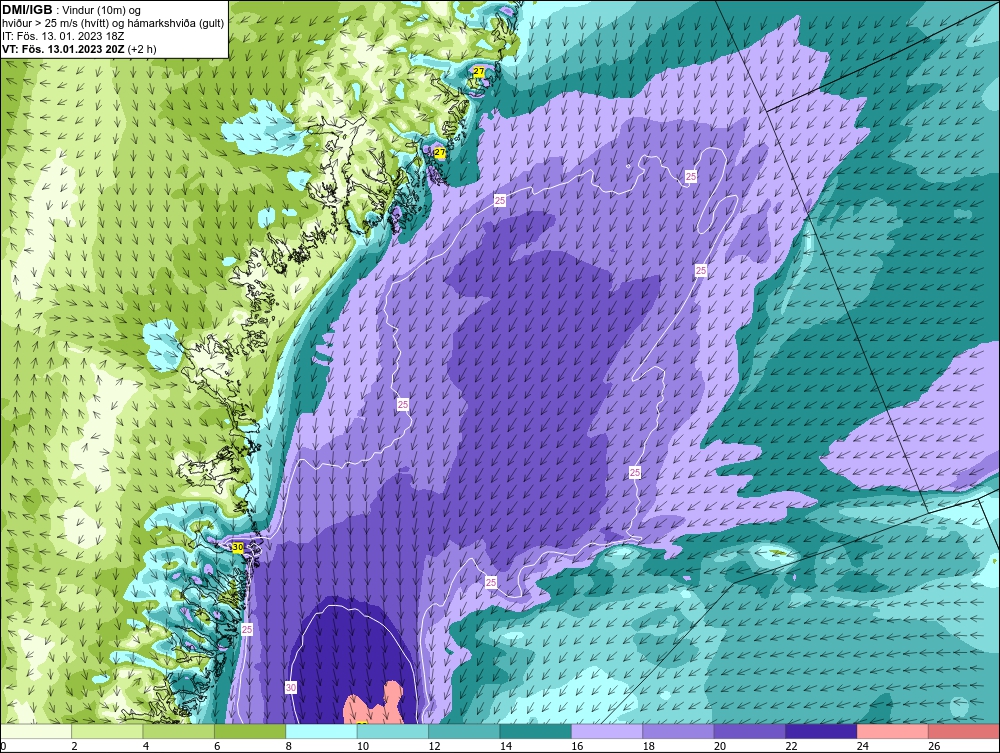Image resolution: width=1000 pixels, height=753 pixels.
Task: Click the pink 24–26 m/s wind patch on the map
Action: click(x=374, y=705)
